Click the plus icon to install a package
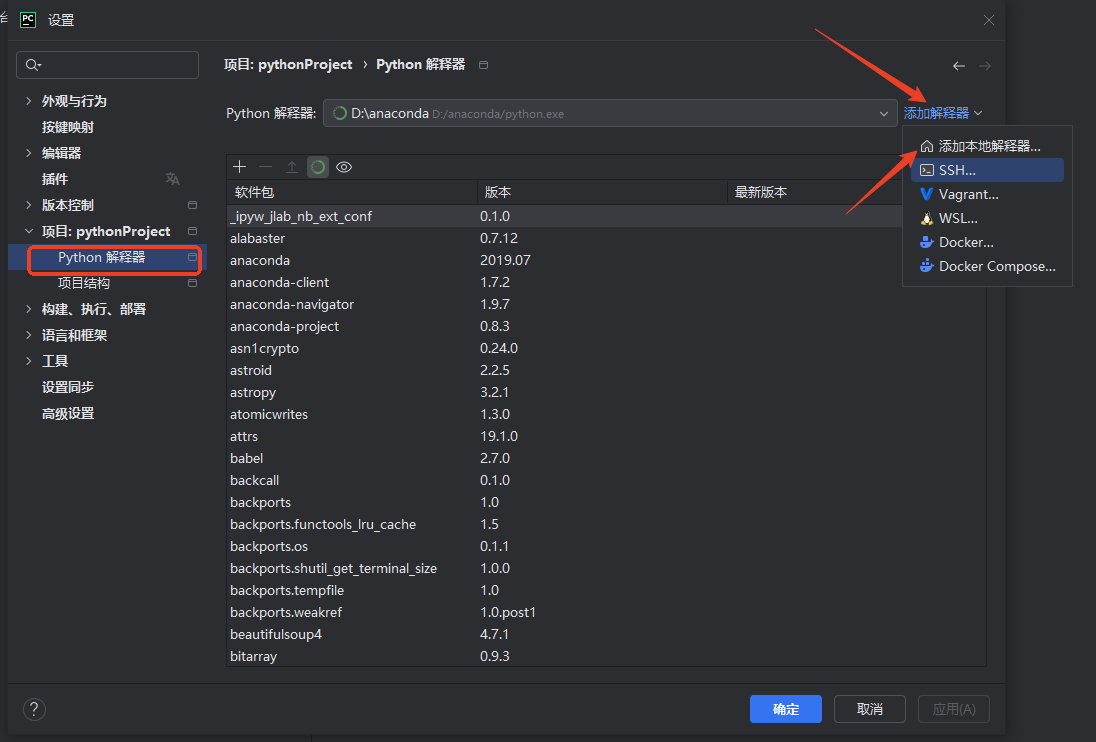This screenshot has height=742, width=1096. [x=240, y=167]
